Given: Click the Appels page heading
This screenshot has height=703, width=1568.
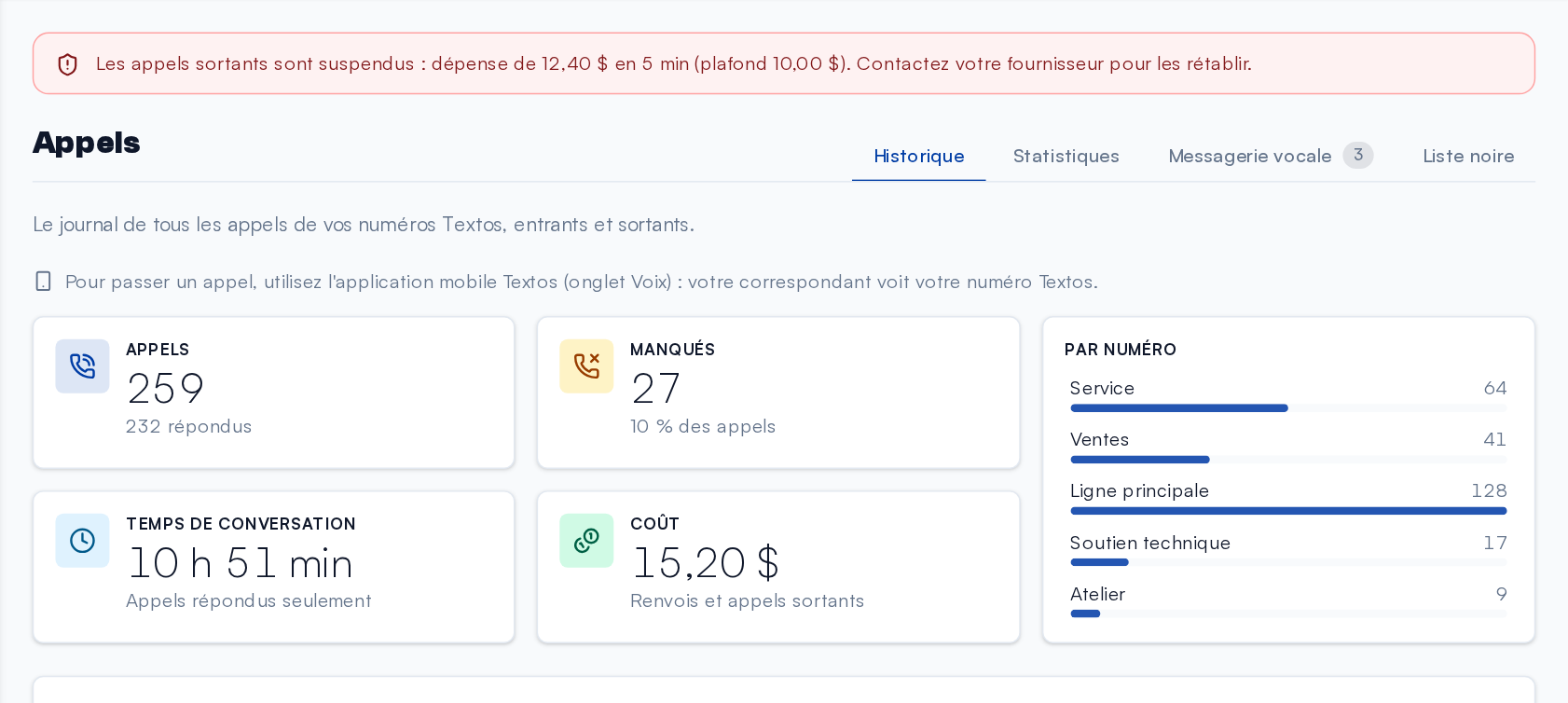Looking at the screenshot, I should tap(87, 143).
